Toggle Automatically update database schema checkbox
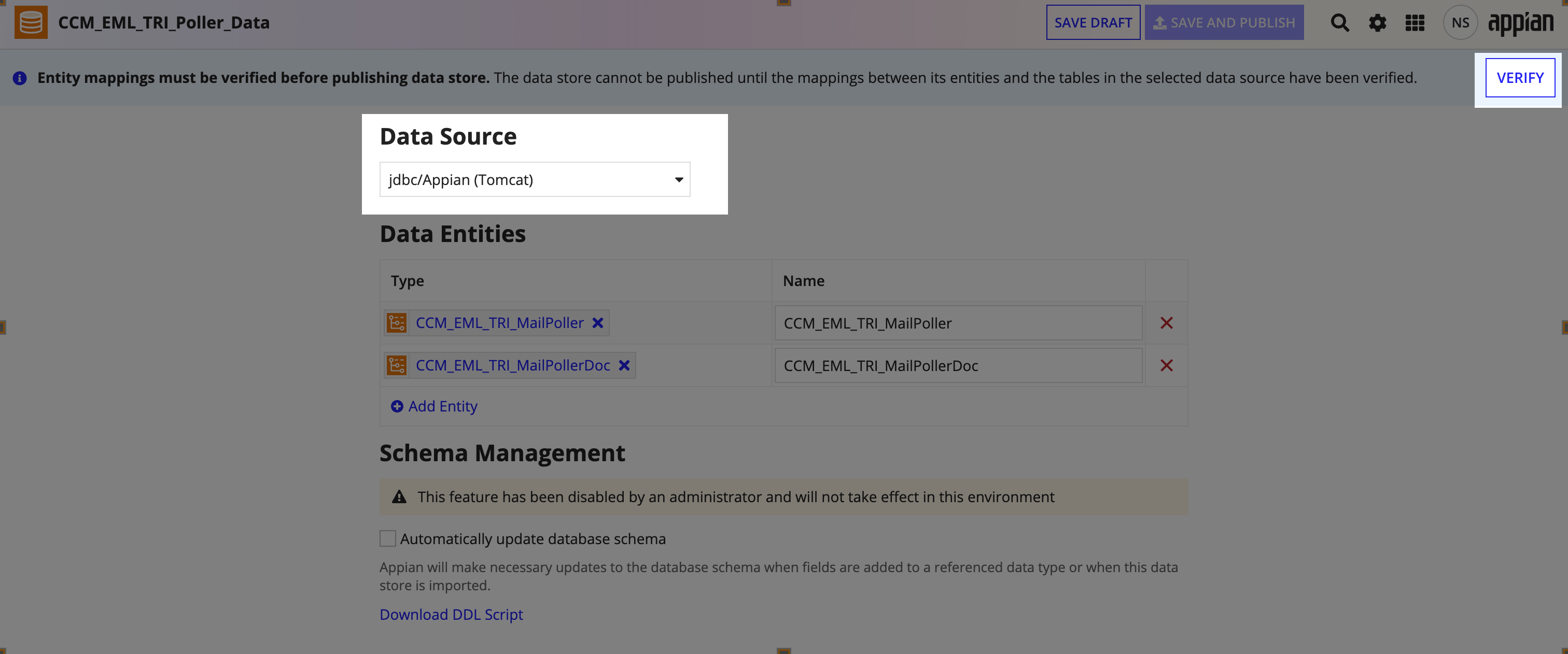The image size is (1568, 654). pos(388,538)
